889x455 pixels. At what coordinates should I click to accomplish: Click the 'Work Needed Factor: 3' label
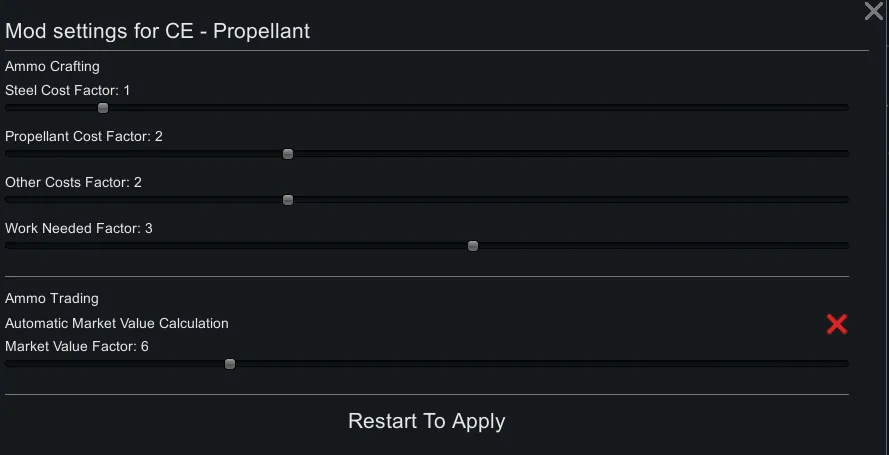[x=79, y=228]
